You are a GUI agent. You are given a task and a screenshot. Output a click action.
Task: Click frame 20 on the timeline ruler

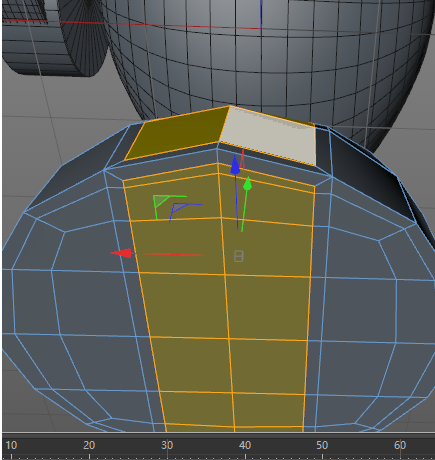pos(89,445)
